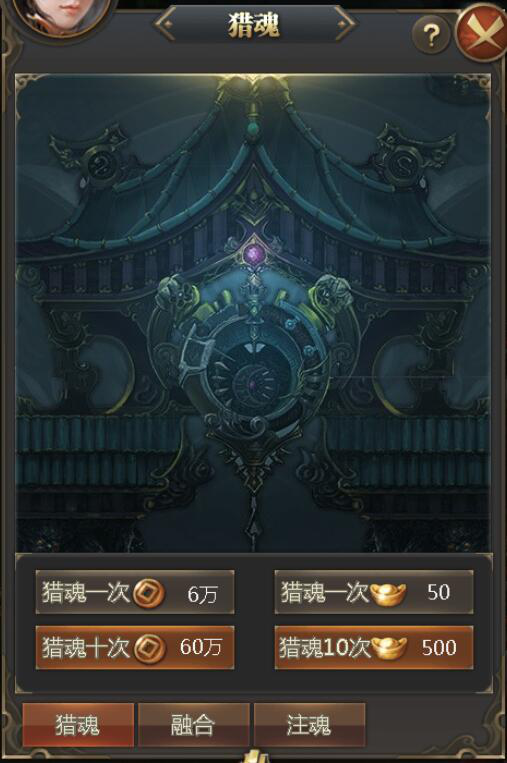
Task: Hunt soul 10 times for 500 ingots
Action: click(374, 648)
